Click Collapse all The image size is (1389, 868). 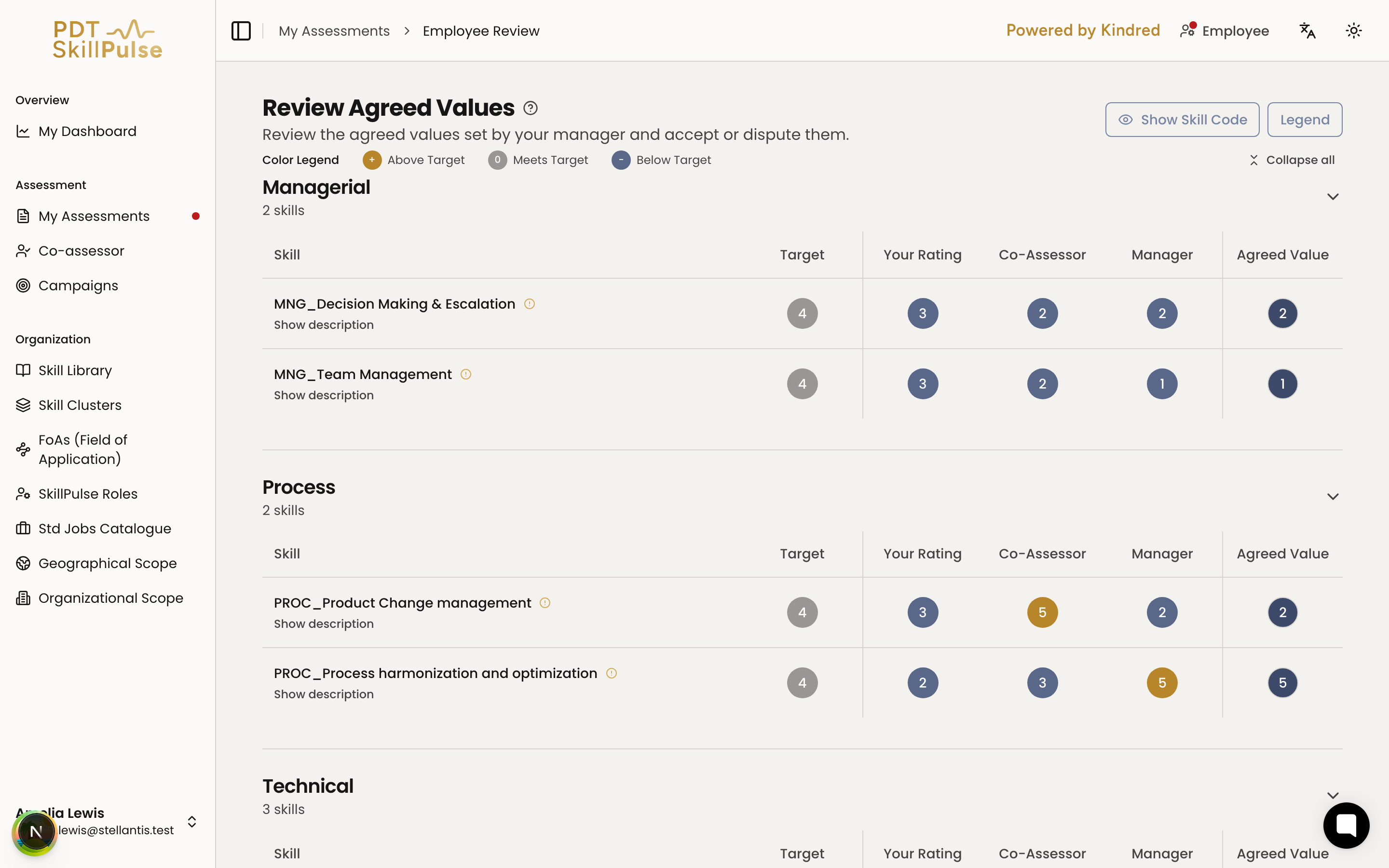click(x=1292, y=160)
